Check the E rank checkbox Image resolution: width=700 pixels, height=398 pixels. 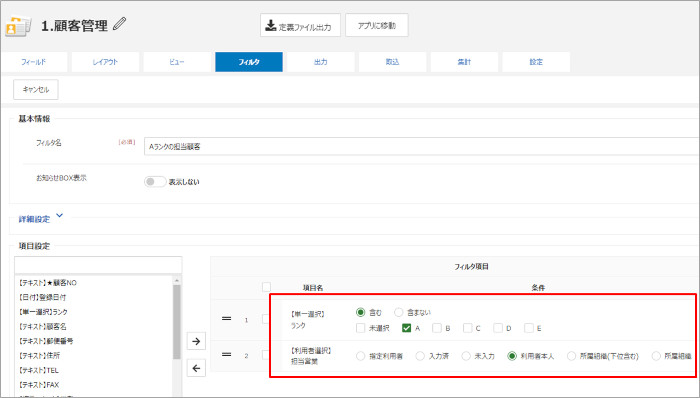pyautogui.click(x=529, y=328)
